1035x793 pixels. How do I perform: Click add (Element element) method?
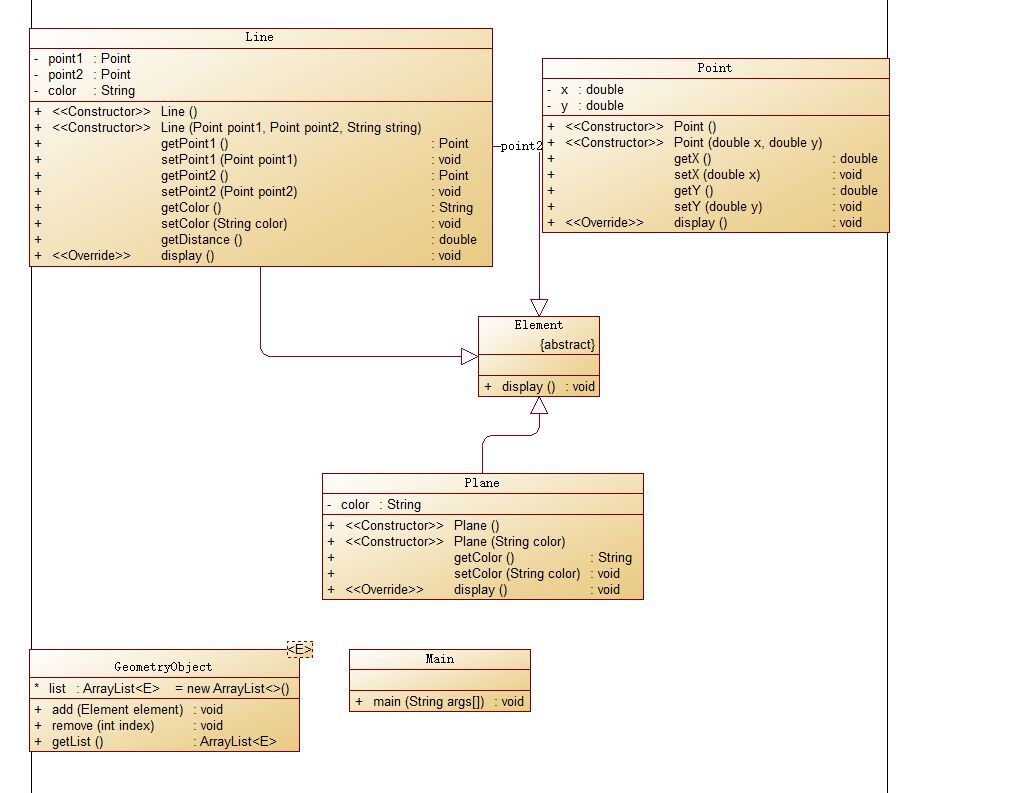pos(129,709)
